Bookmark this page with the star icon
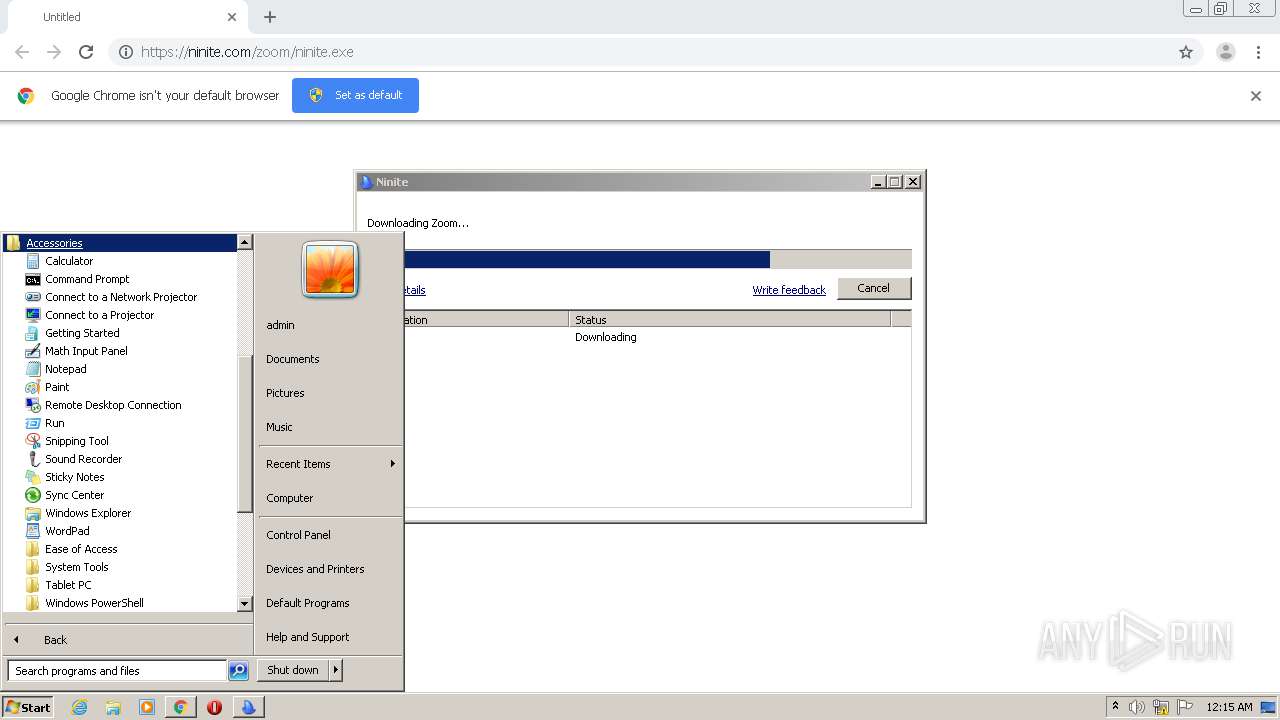This screenshot has height=720, width=1280. [1186, 52]
